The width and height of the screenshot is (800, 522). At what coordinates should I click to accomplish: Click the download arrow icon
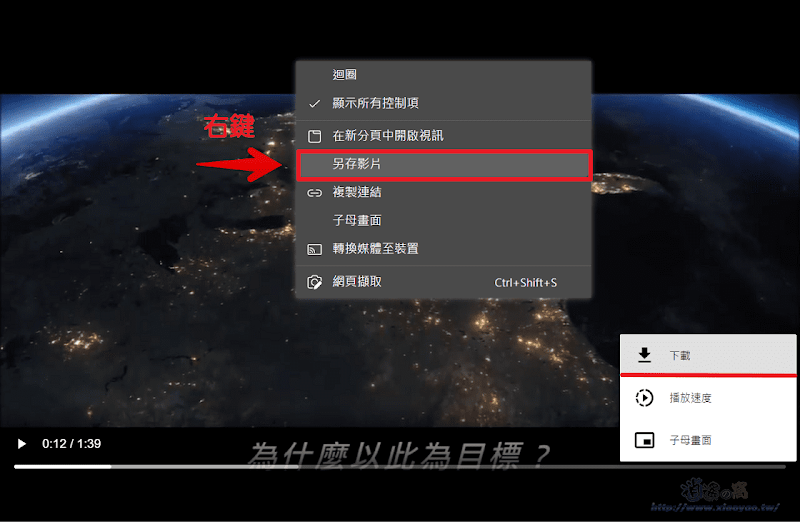point(644,355)
